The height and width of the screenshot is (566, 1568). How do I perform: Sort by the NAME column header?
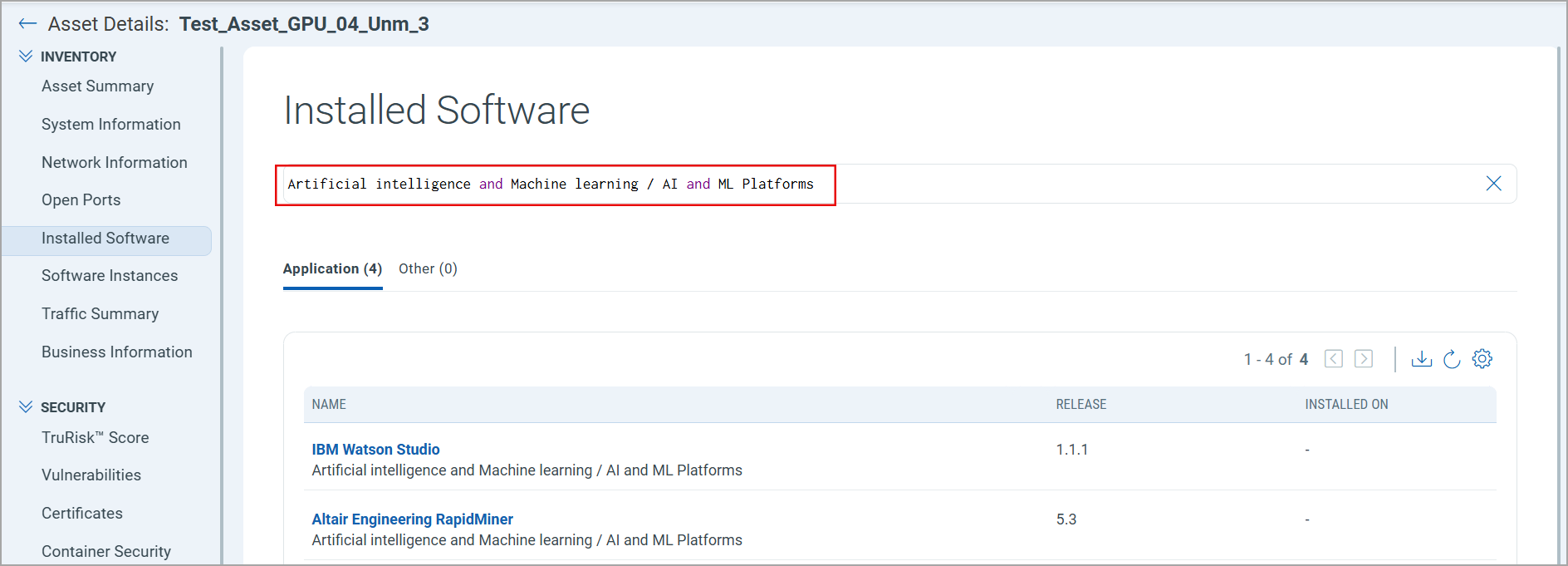[329, 405]
